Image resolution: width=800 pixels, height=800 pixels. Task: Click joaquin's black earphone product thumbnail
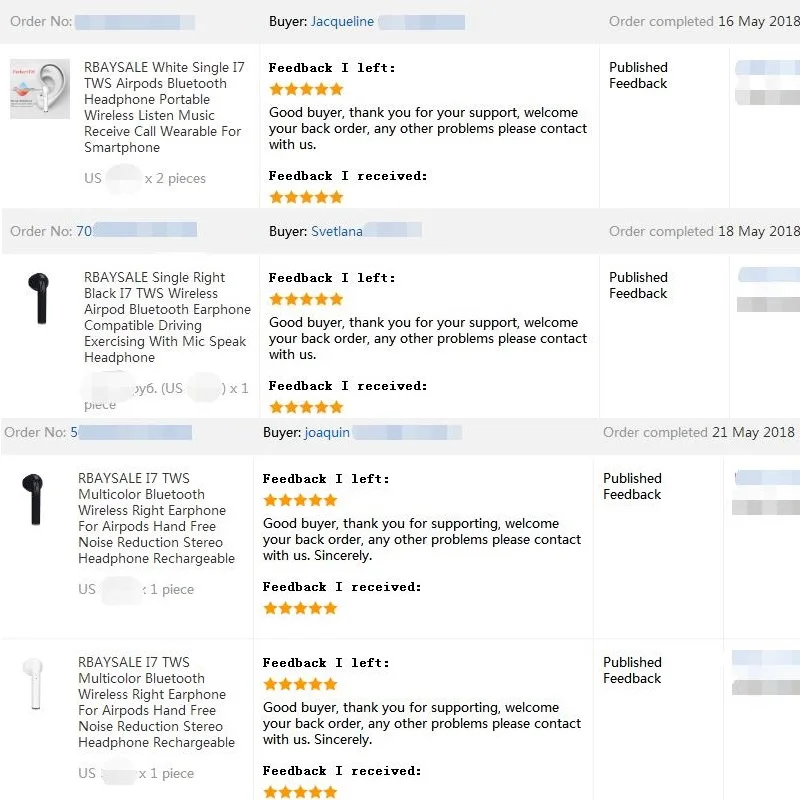coord(34,499)
